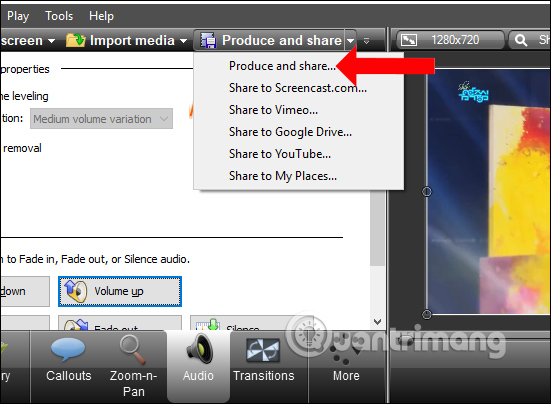Open the Help menu

[101, 16]
